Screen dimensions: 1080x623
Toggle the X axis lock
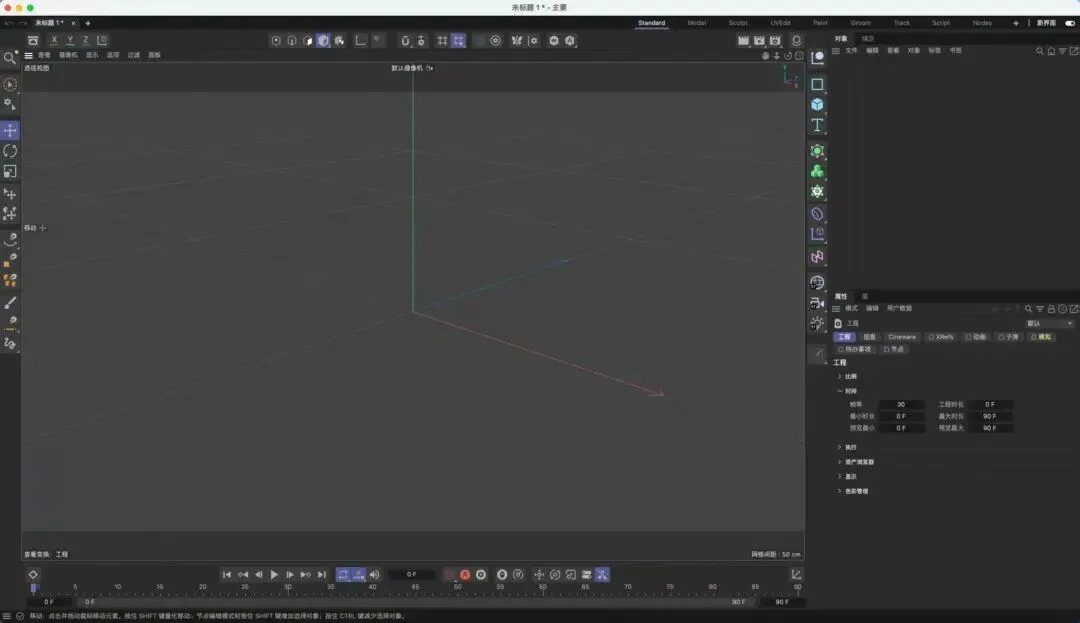tap(54, 41)
